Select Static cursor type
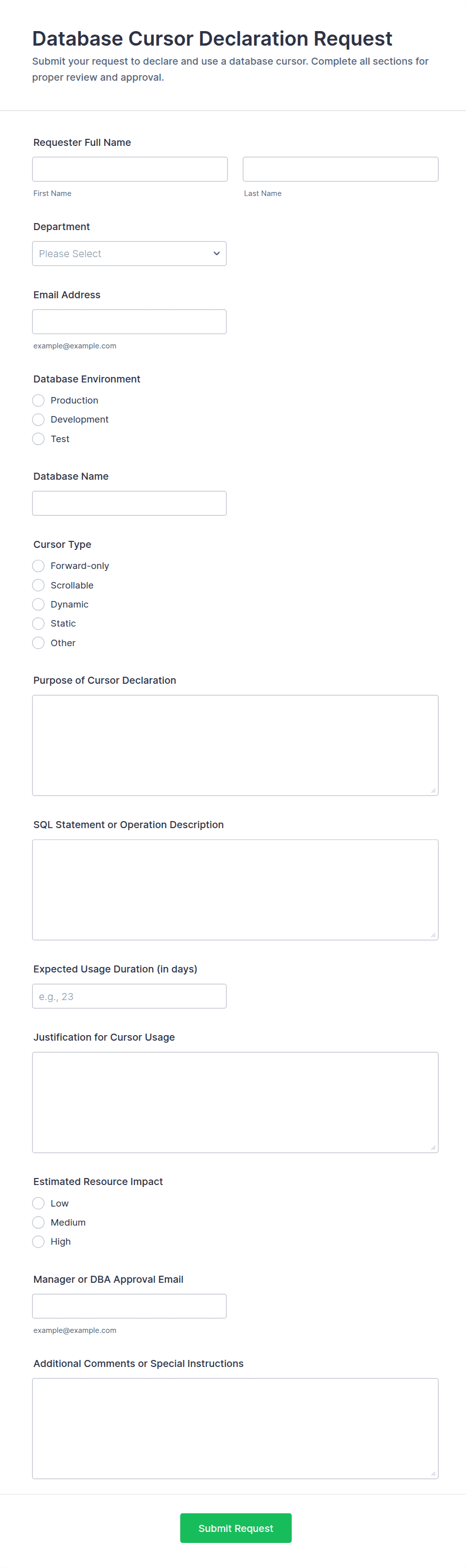 pyautogui.click(x=38, y=623)
